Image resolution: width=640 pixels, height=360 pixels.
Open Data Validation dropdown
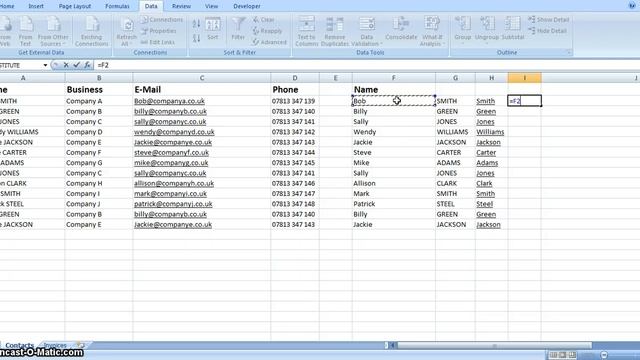click(367, 31)
